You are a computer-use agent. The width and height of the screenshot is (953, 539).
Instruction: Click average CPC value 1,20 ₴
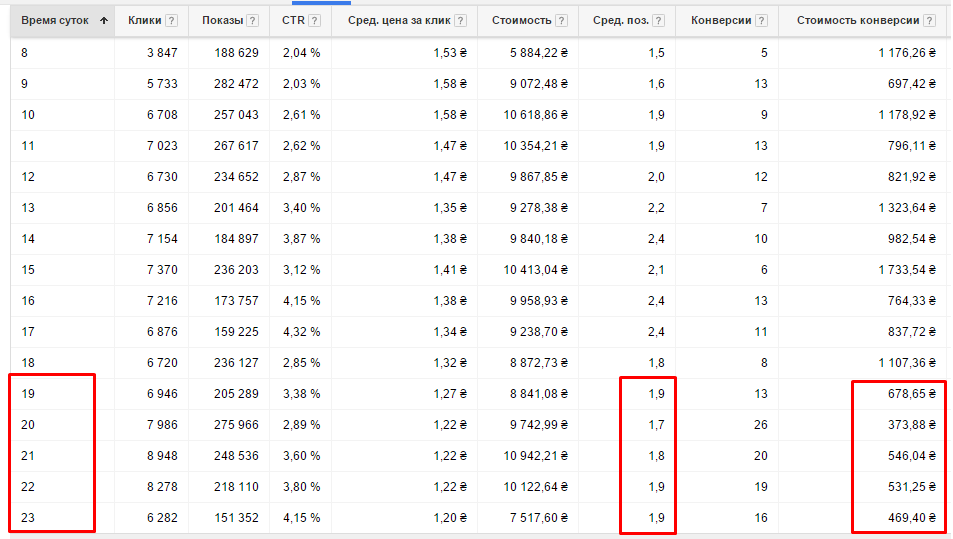(x=450, y=518)
